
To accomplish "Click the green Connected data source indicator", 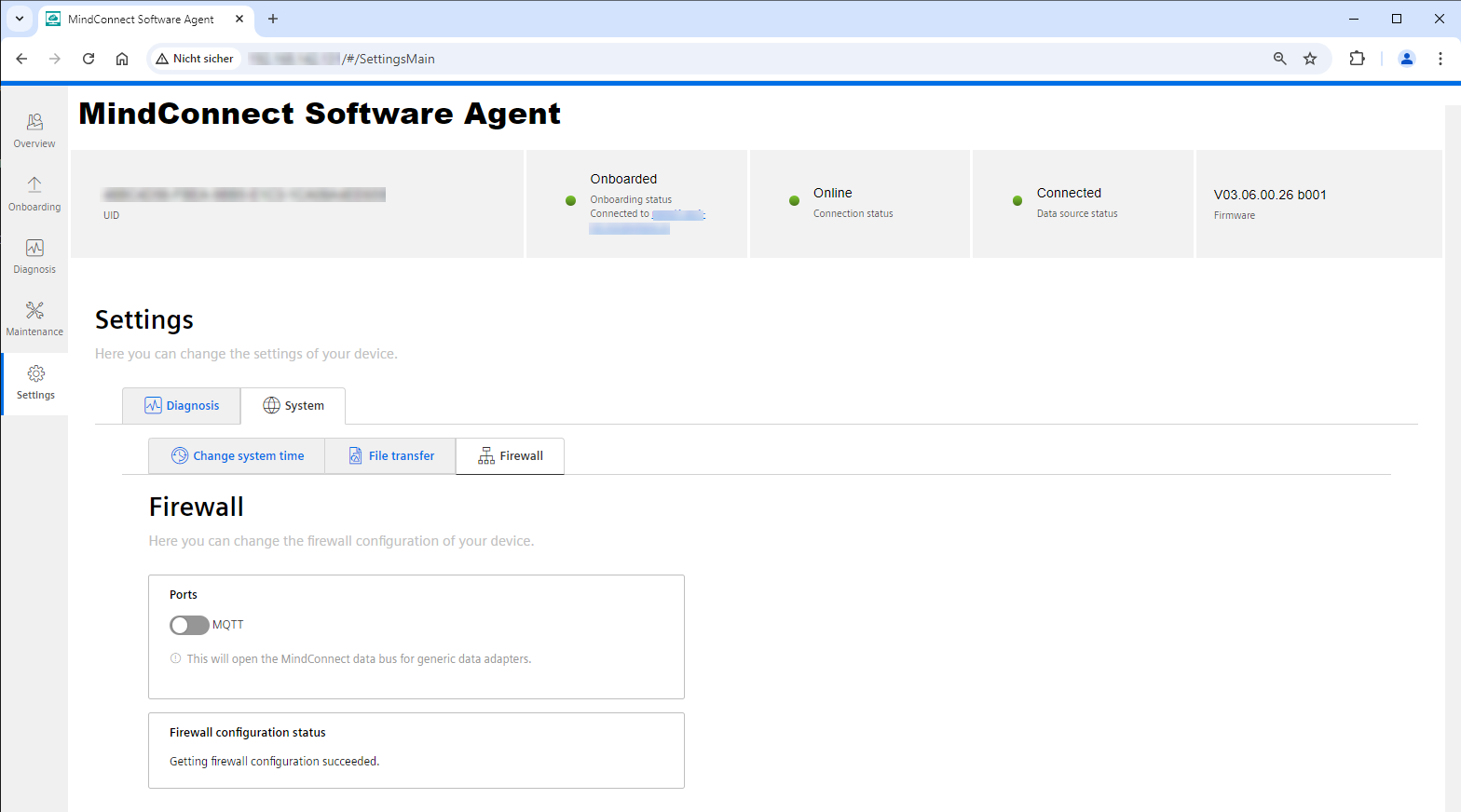I will pyautogui.click(x=1017, y=200).
